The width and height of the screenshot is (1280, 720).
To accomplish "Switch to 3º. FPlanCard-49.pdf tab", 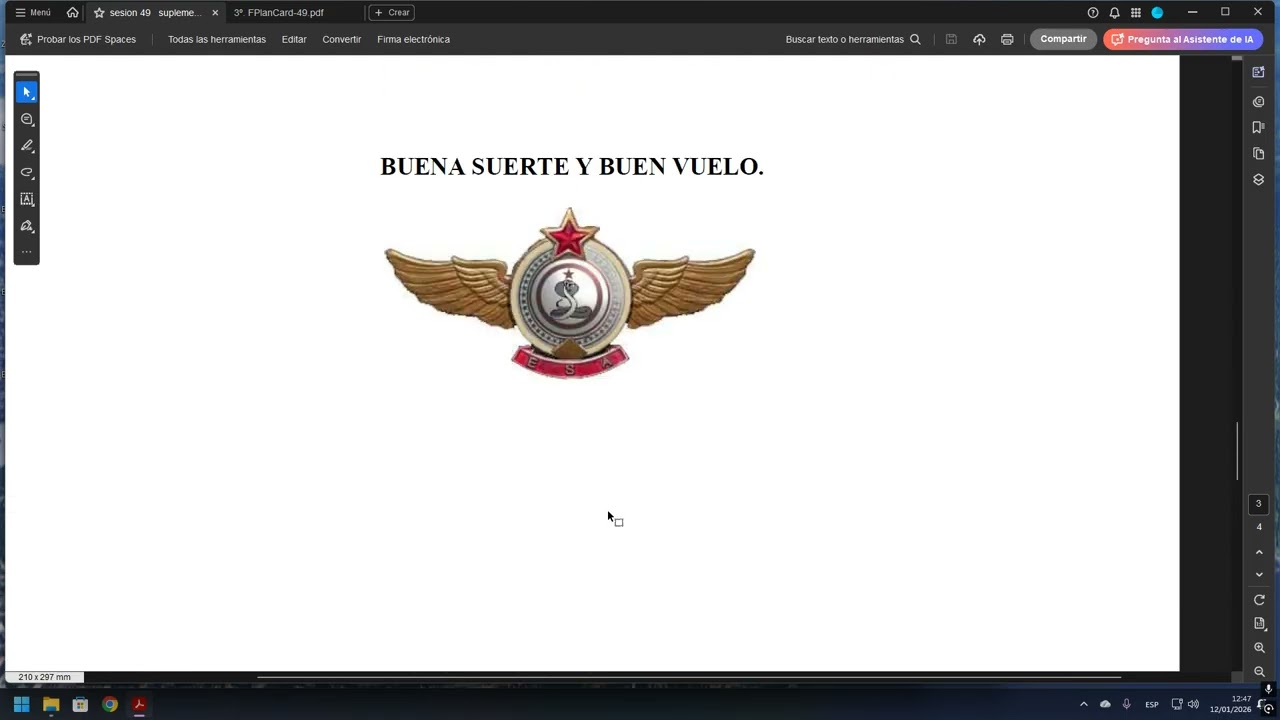I will [279, 12].
